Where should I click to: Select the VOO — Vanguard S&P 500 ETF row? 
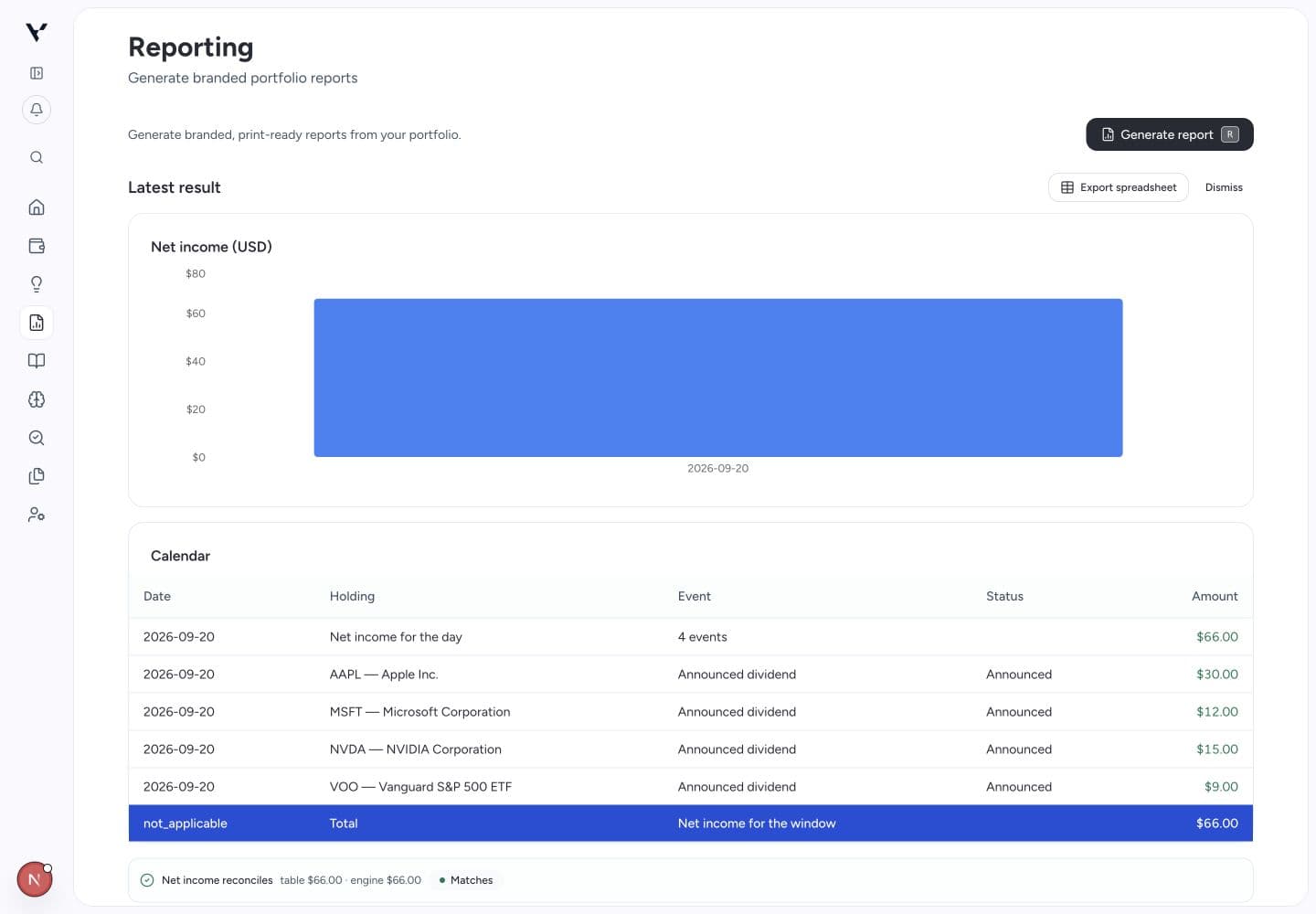pos(691,787)
